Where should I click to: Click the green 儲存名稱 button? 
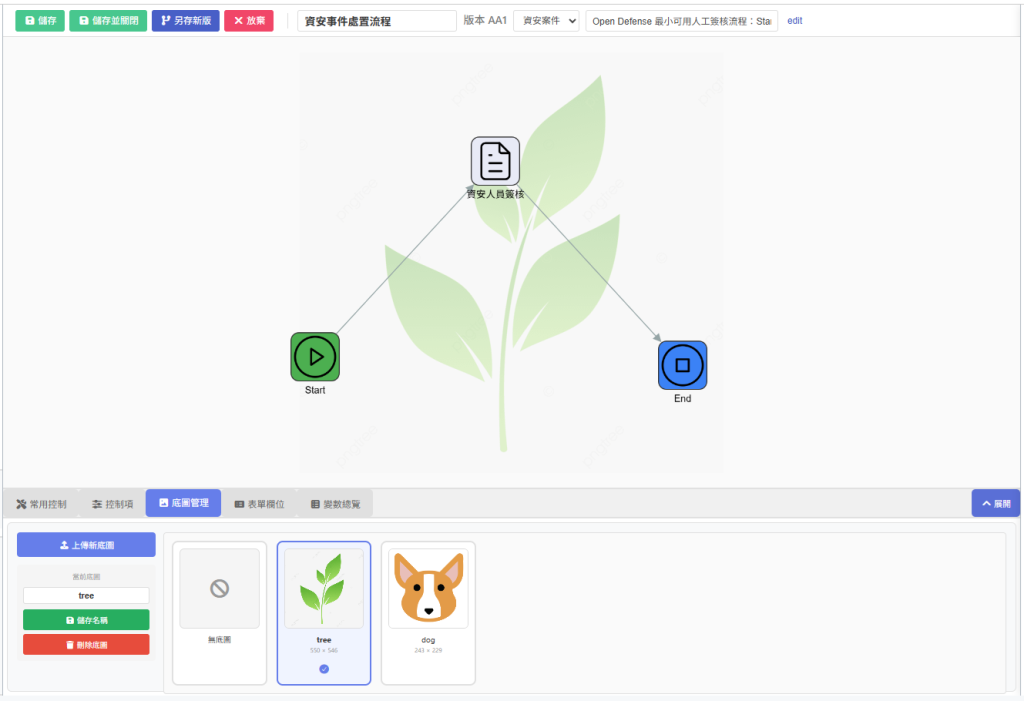(86, 620)
